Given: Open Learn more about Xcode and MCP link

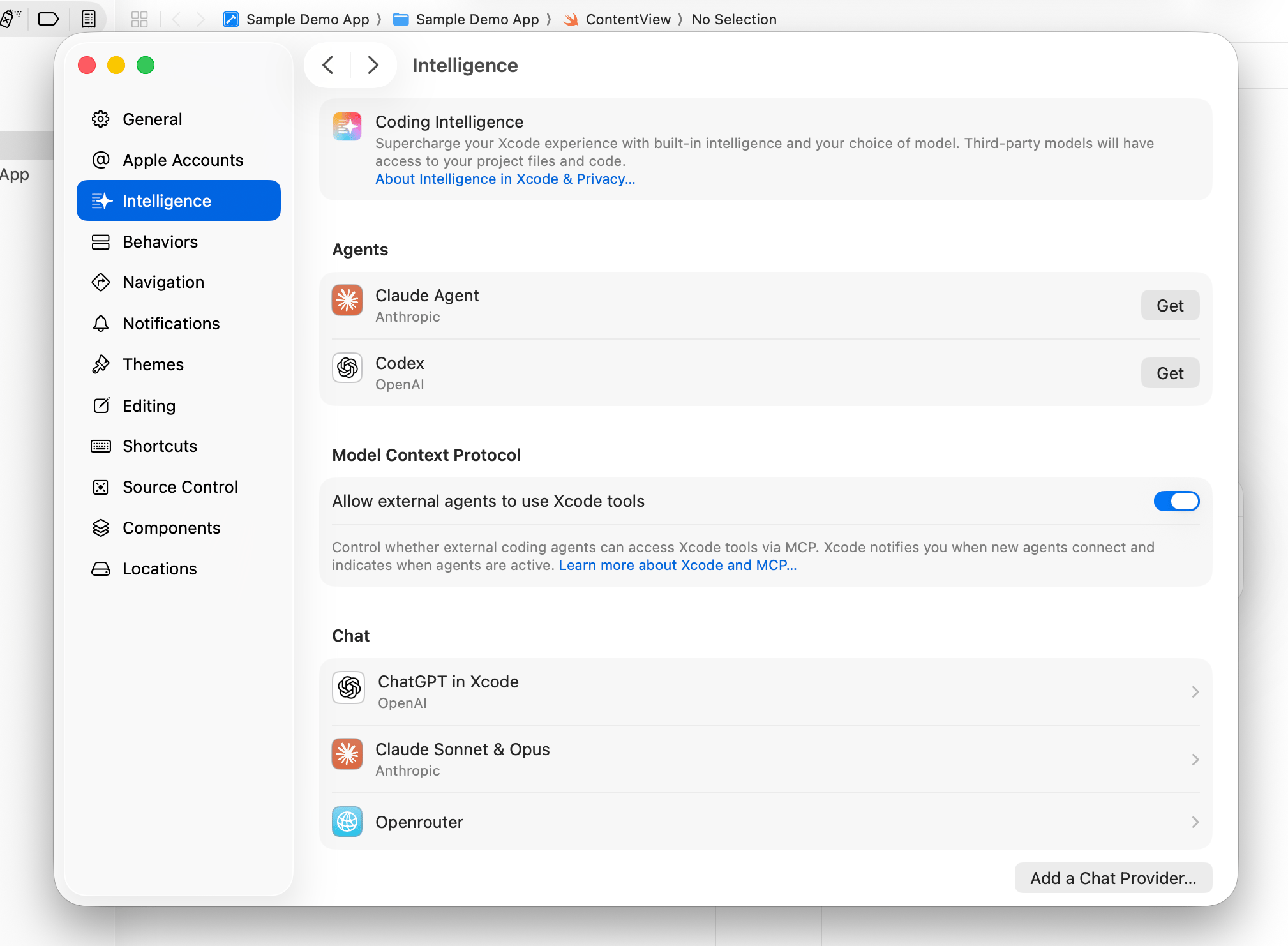Looking at the screenshot, I should click(x=677, y=566).
